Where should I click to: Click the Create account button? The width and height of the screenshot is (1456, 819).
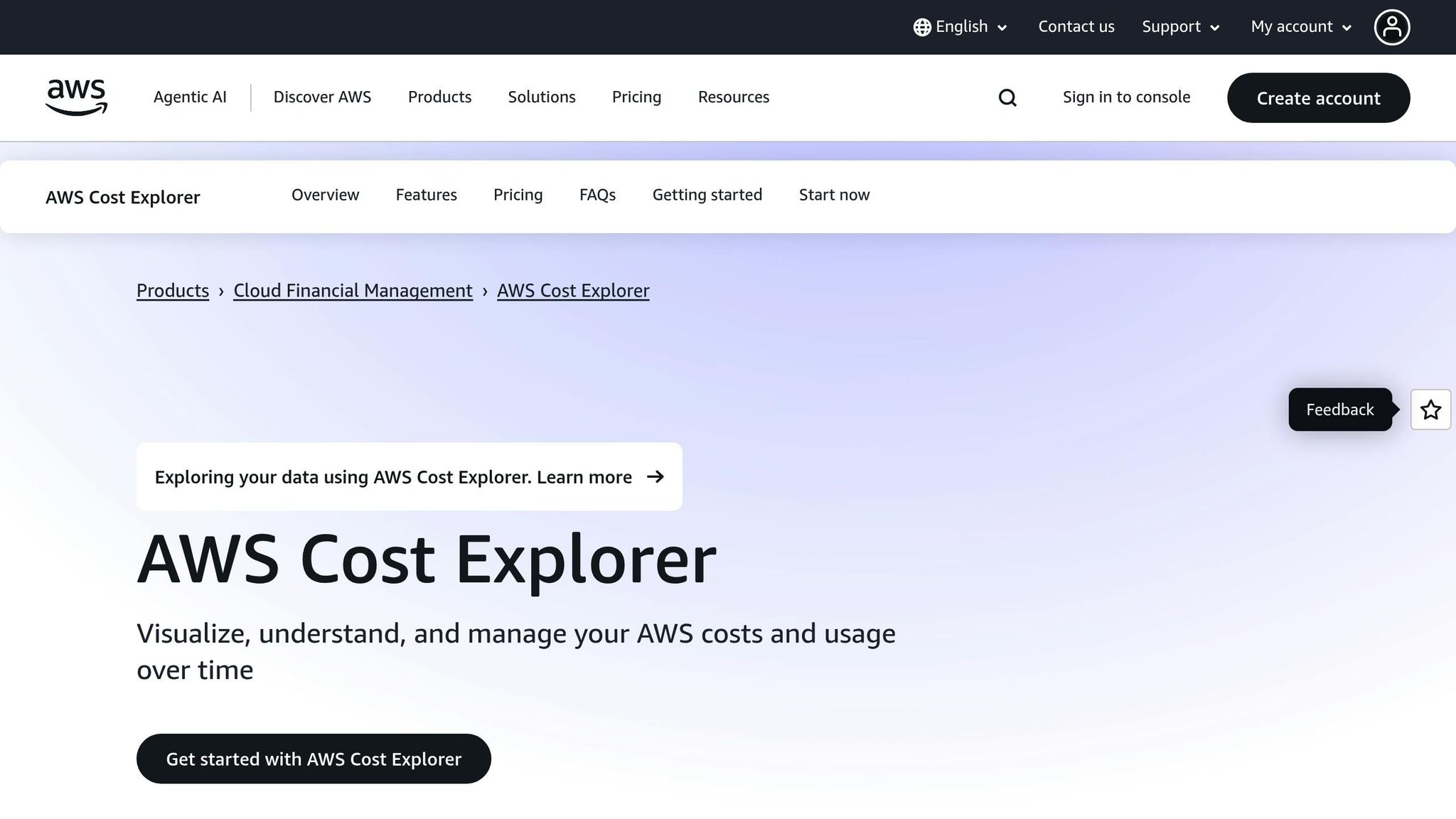pyautogui.click(x=1318, y=98)
